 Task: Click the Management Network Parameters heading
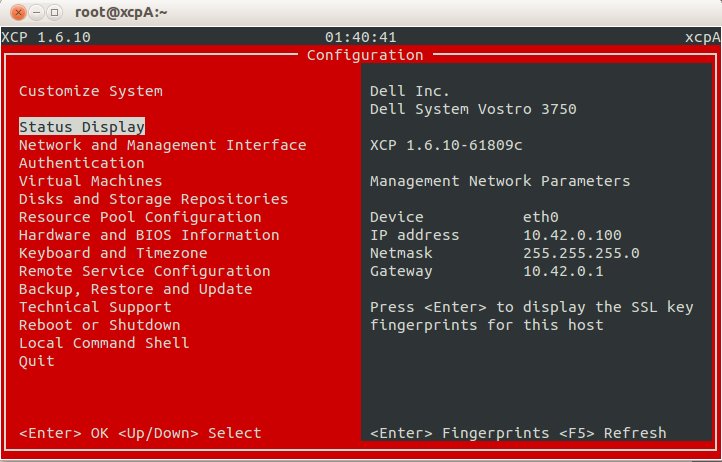click(500, 181)
